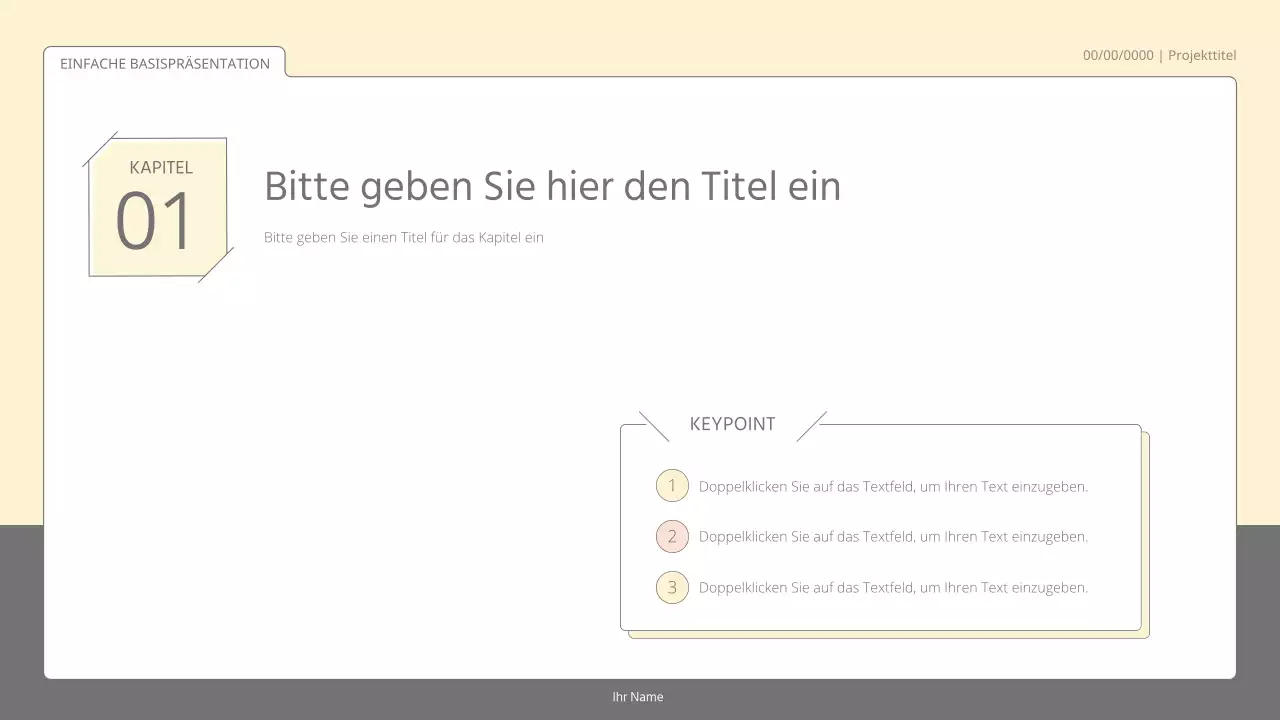Click the Ihr Name footer text
Image resolution: width=1280 pixels, height=720 pixels.
pos(637,696)
